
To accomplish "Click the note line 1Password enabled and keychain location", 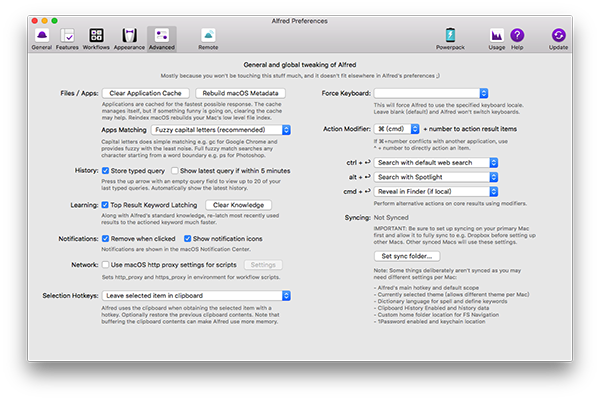I will tap(429, 322).
